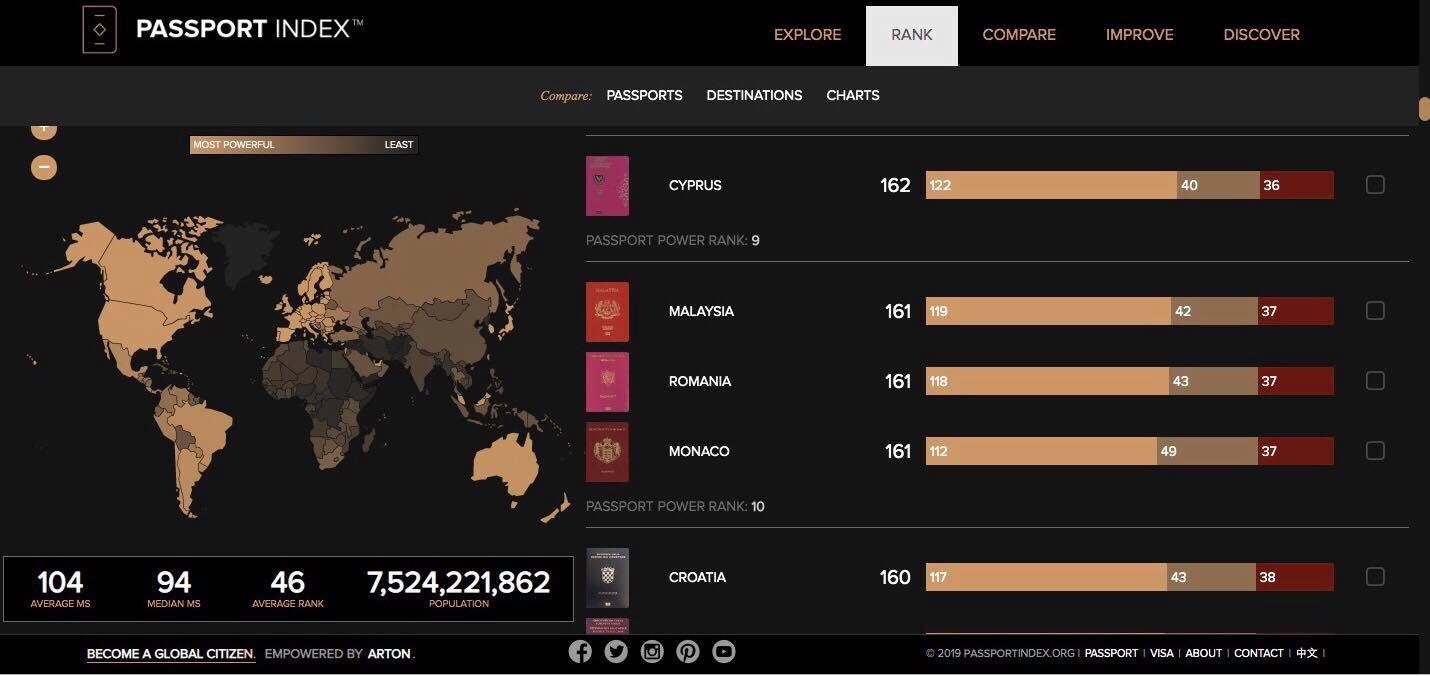Click the Cyprus country name
Image resolution: width=1430 pixels, height=676 pixels.
tap(695, 186)
